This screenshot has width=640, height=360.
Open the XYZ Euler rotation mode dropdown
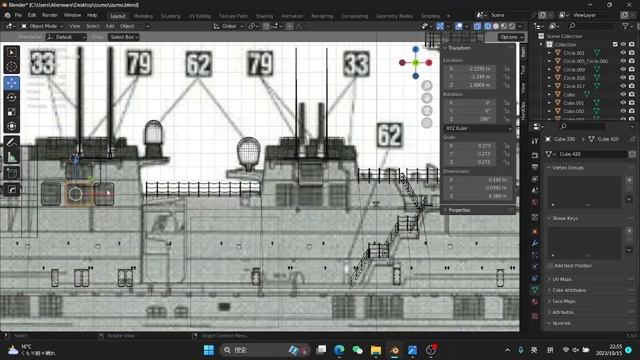478,128
